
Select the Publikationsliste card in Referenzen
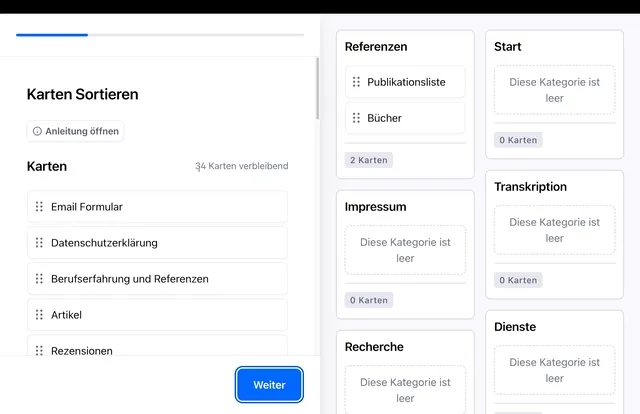tap(405, 82)
